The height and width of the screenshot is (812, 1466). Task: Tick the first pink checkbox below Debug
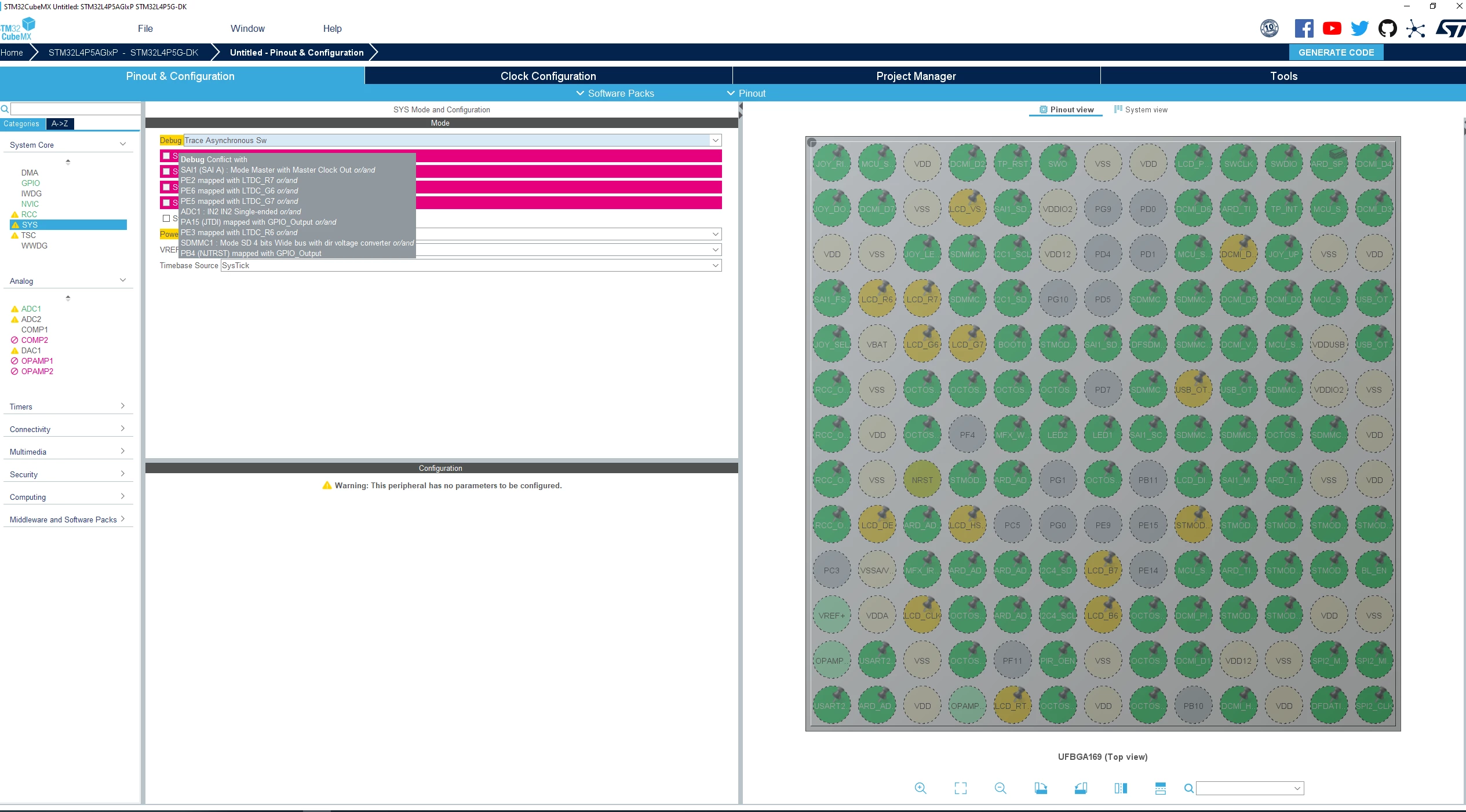(166, 156)
